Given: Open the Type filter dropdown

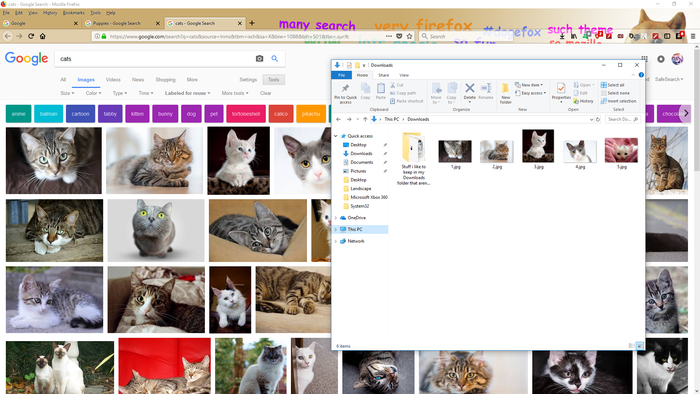Looking at the screenshot, I should pyautogui.click(x=120, y=93).
